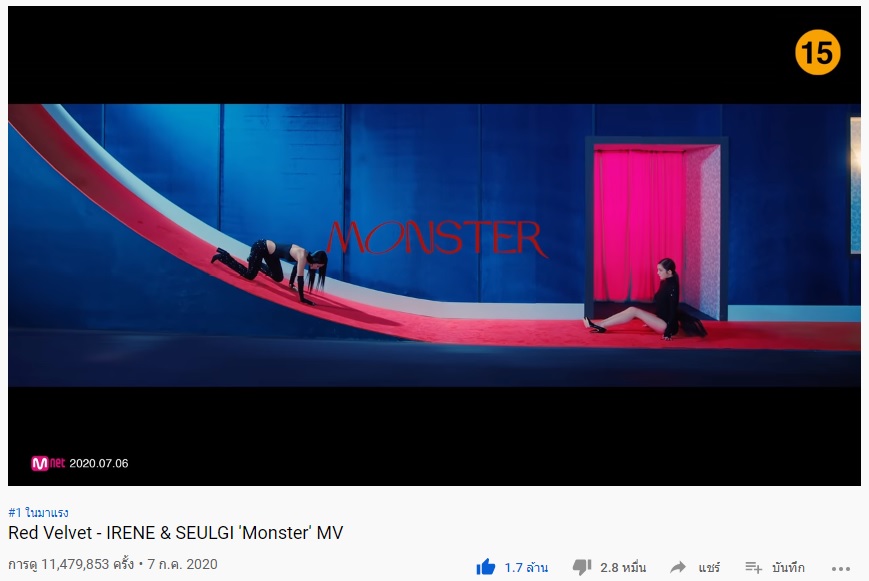
Task: Click the blue thumbs-up like icon
Action: (x=485, y=567)
